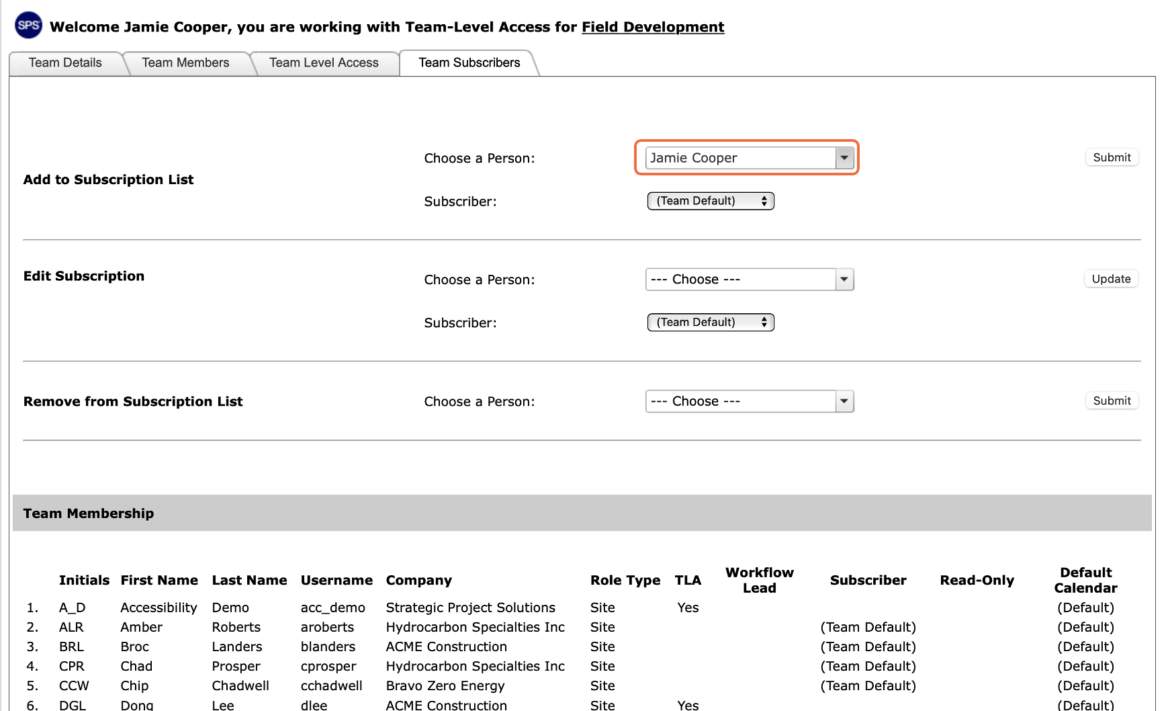Viewport: 1170px width, 711px height.
Task: Click the Update button for Edit Subscription
Action: click(1110, 279)
